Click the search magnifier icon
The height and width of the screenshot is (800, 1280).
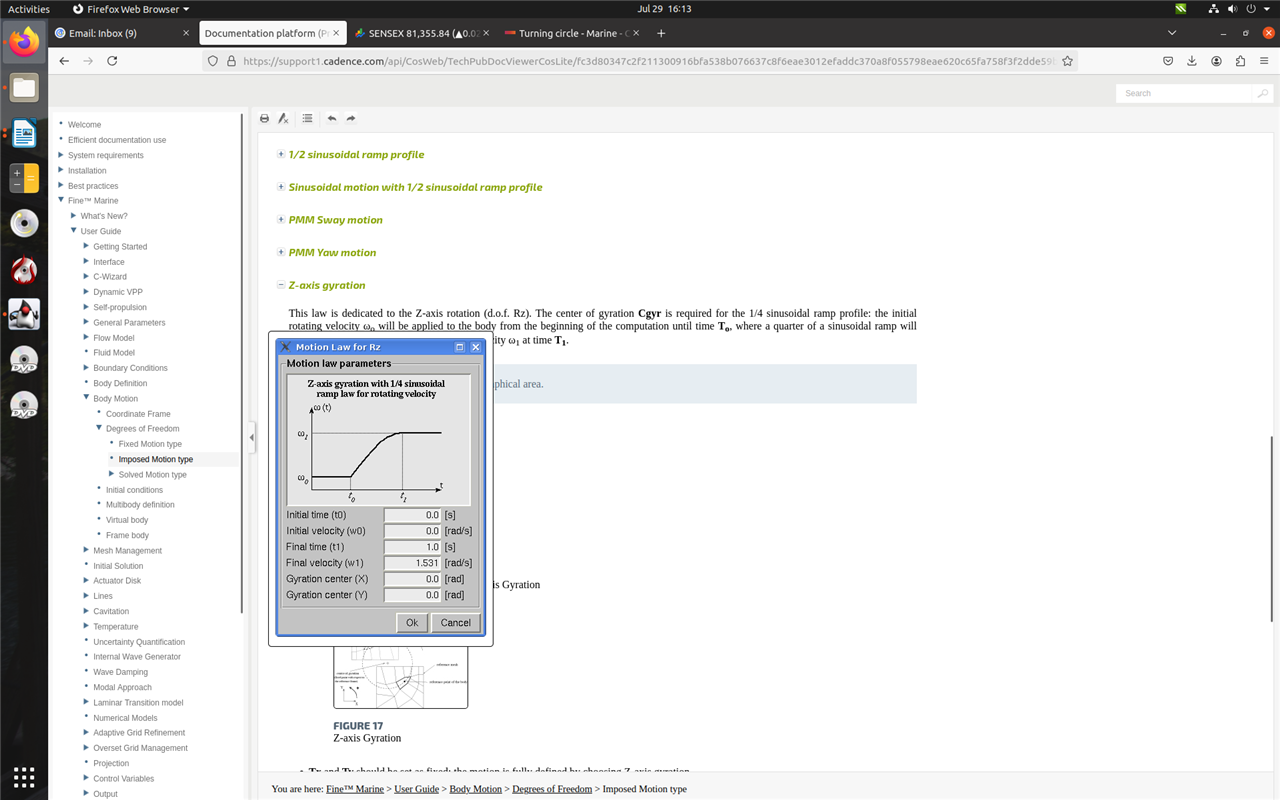[x=1263, y=93]
